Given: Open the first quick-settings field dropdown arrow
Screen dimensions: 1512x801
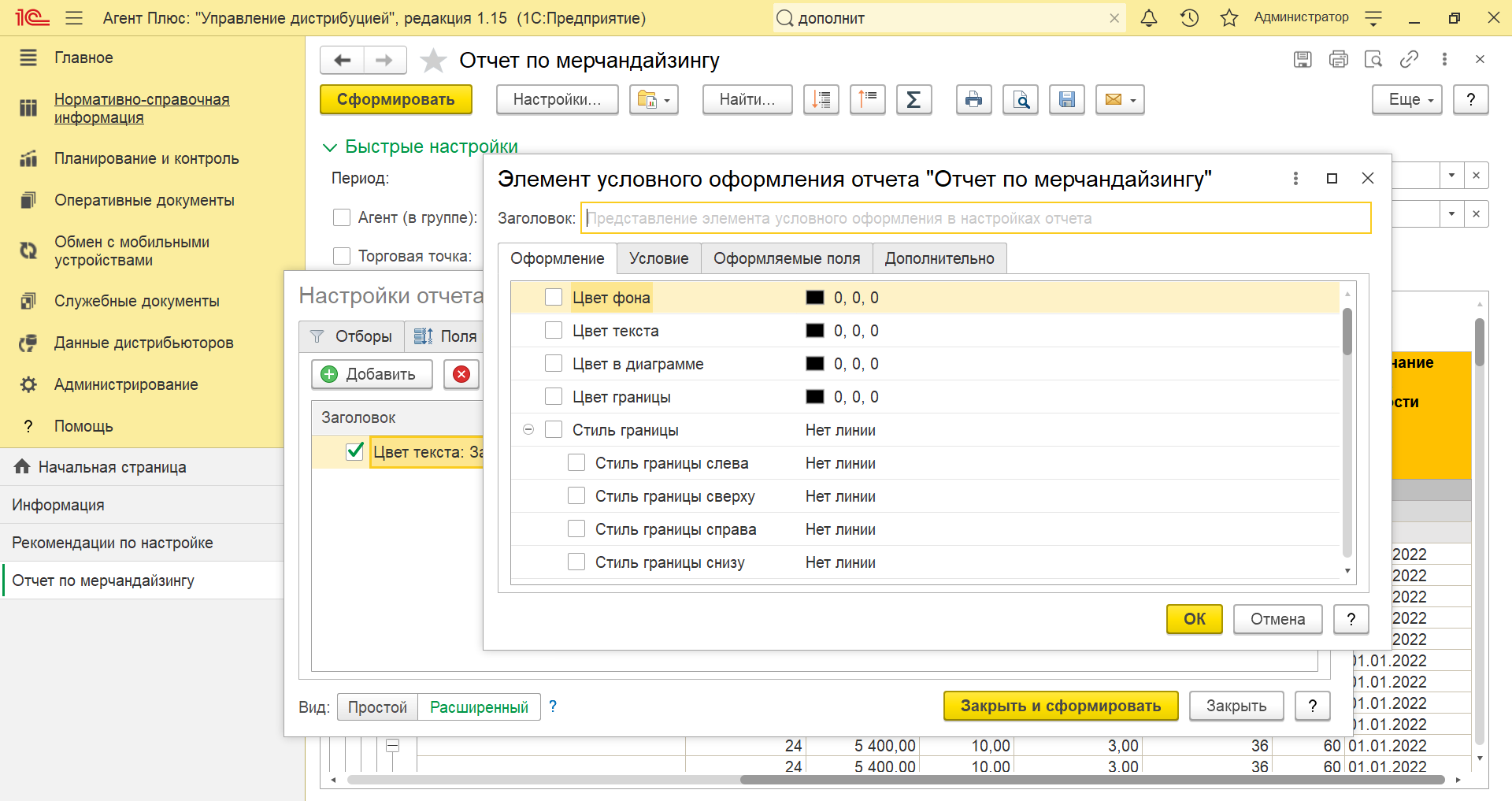Looking at the screenshot, I should 1451,175.
